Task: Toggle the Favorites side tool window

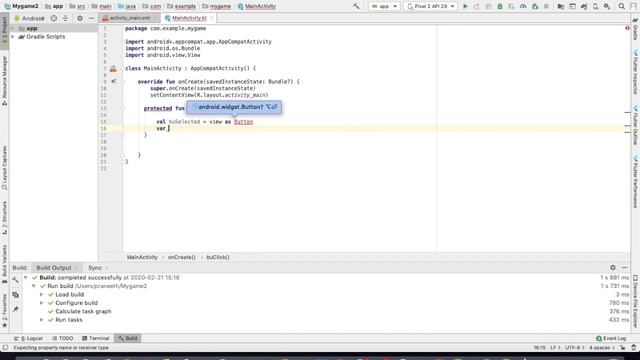Action: point(4,311)
